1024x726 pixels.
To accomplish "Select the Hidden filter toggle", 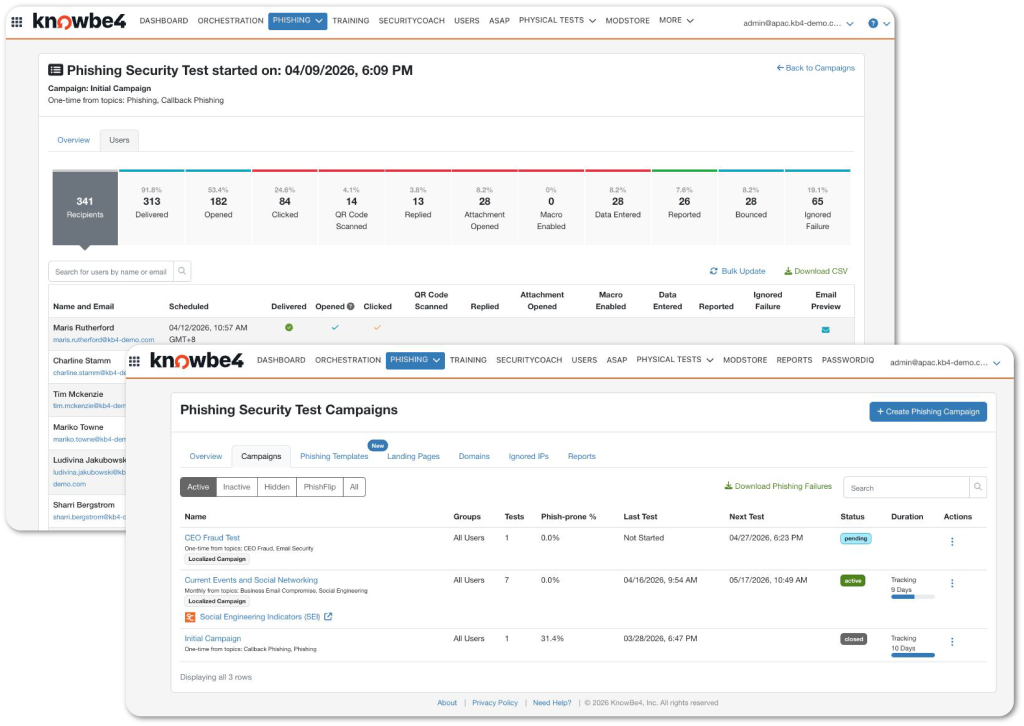I will pyautogui.click(x=277, y=487).
